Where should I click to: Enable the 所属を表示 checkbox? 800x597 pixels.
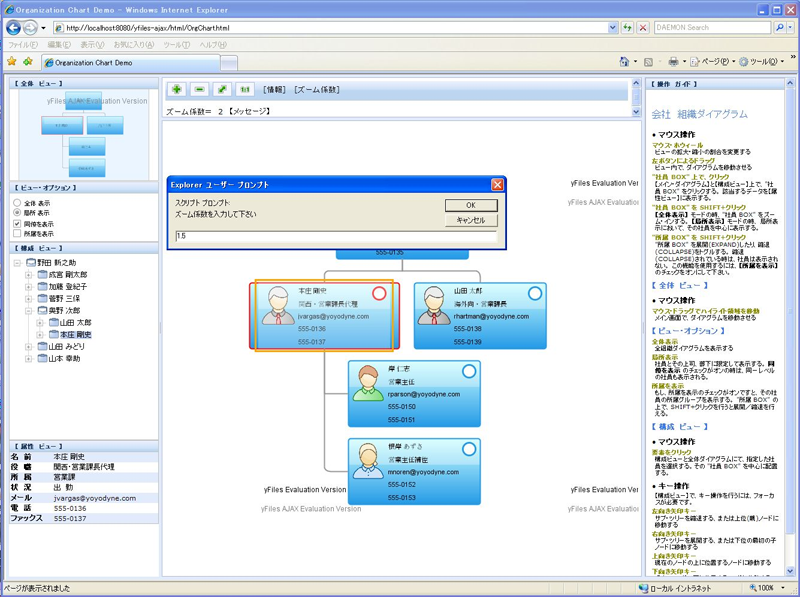(x=17, y=234)
